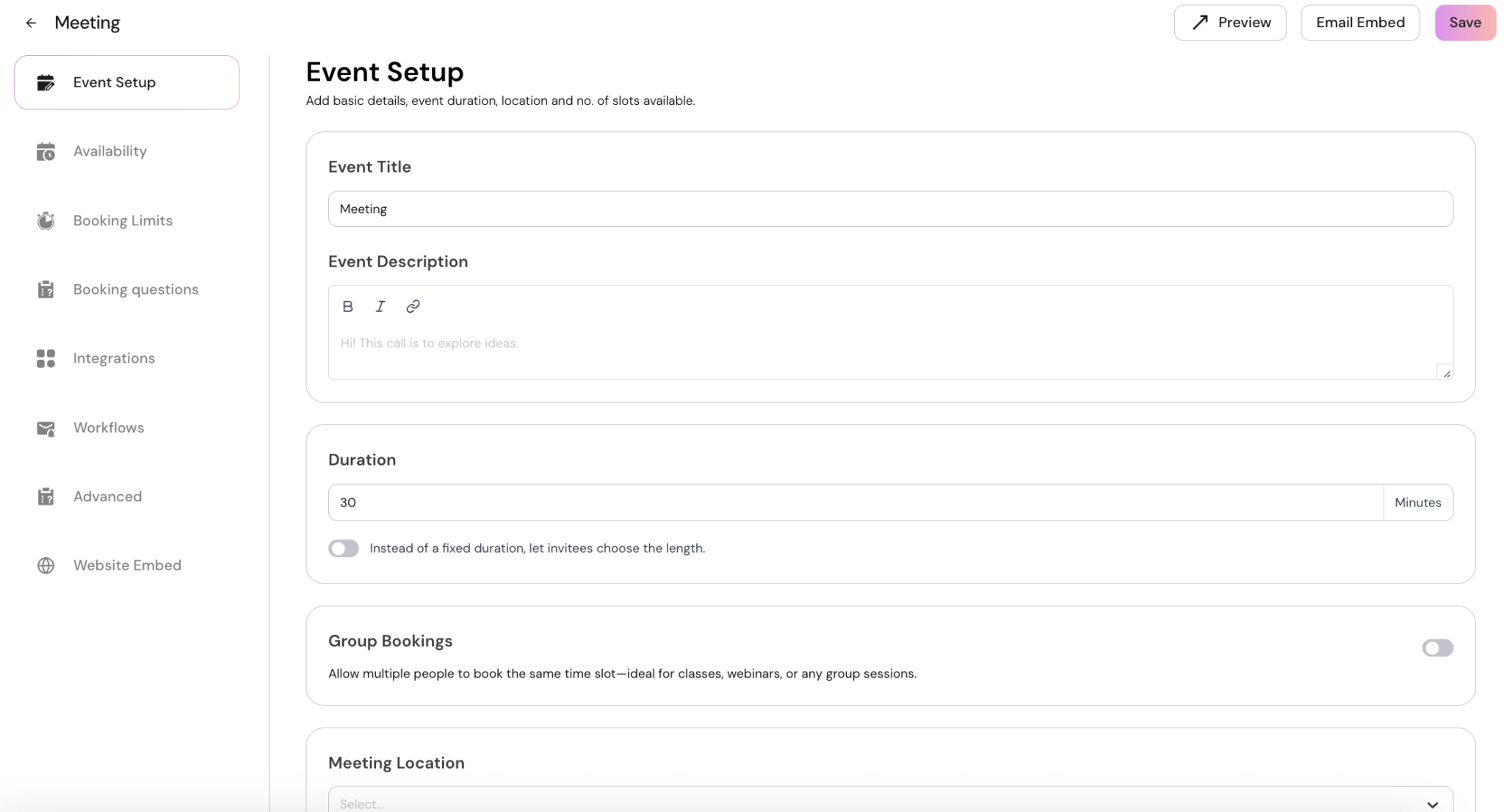Click the Meeting Location dropdown chevron
Image resolution: width=1504 pixels, height=812 pixels.
click(x=1432, y=805)
